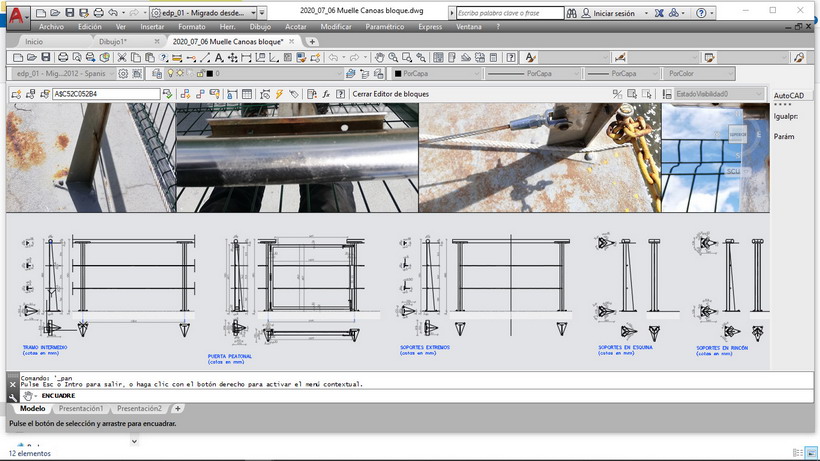The image size is (820, 461).
Task: Click Make Object's Layer Current icon
Action: tap(351, 74)
